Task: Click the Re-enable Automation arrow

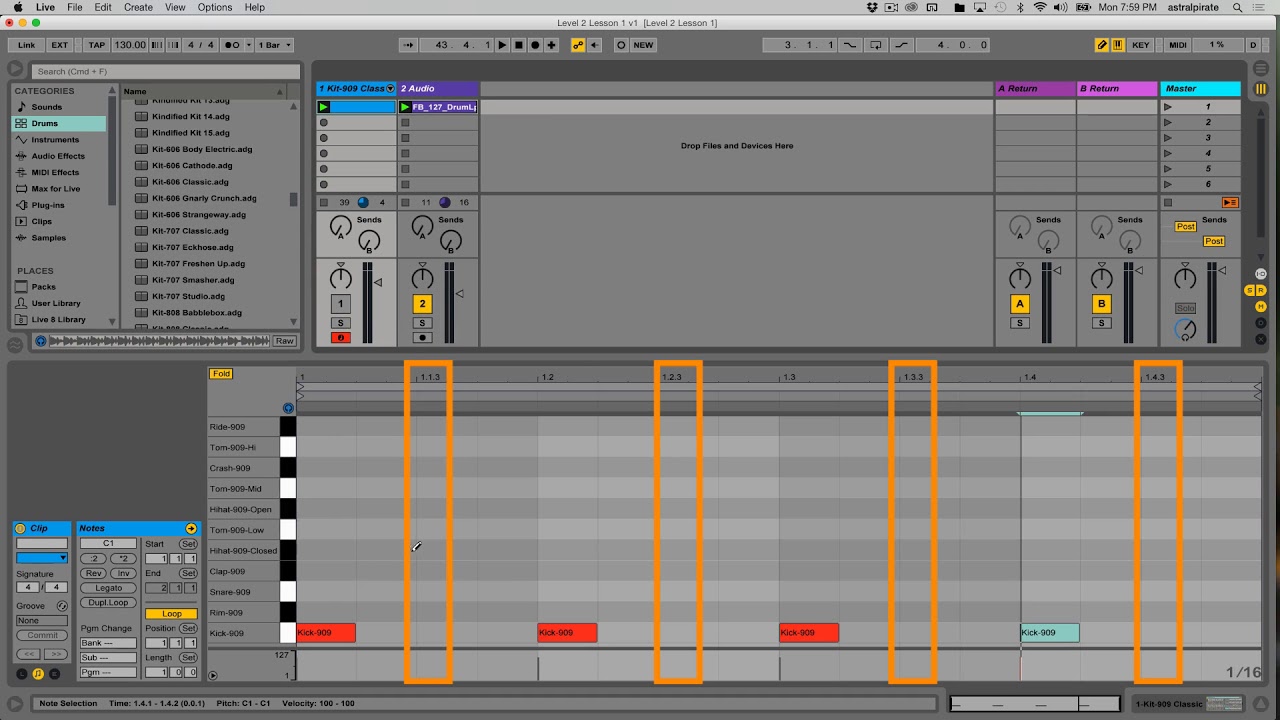Action: click(595, 45)
